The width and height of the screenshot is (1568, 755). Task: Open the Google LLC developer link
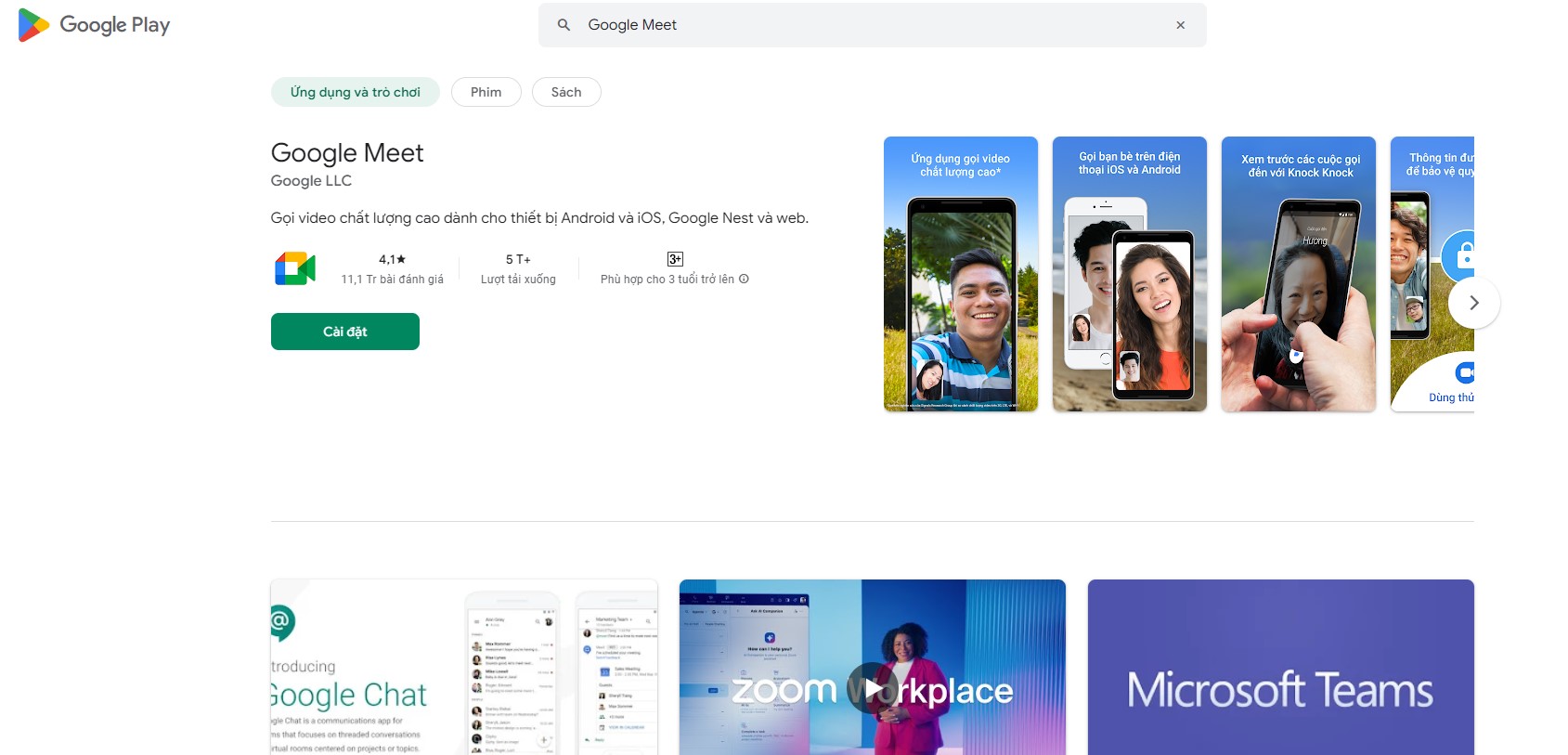tap(311, 181)
